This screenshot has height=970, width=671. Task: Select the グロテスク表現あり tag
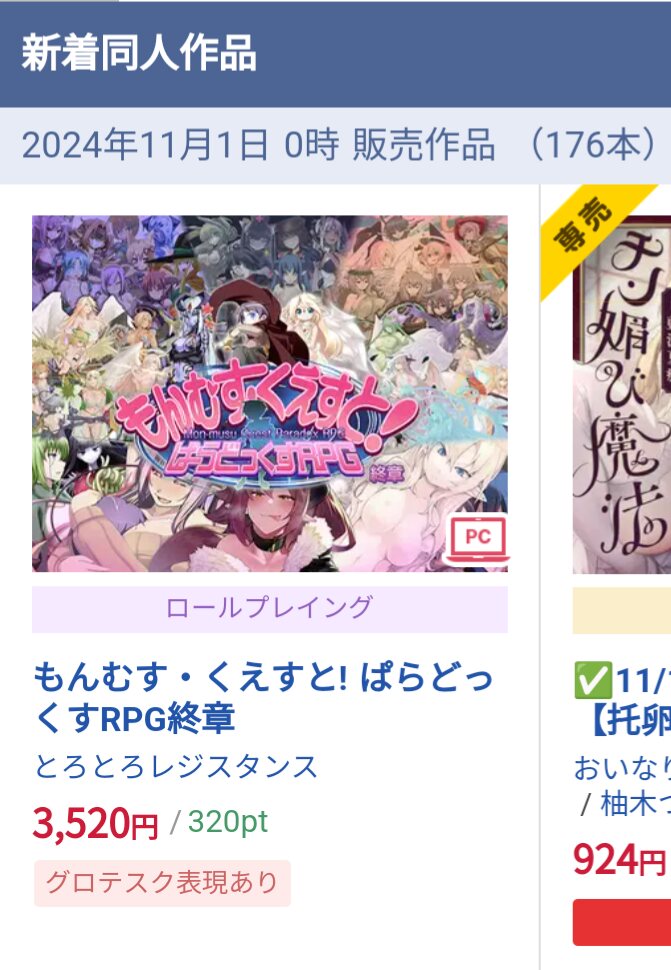pyautogui.click(x=162, y=883)
